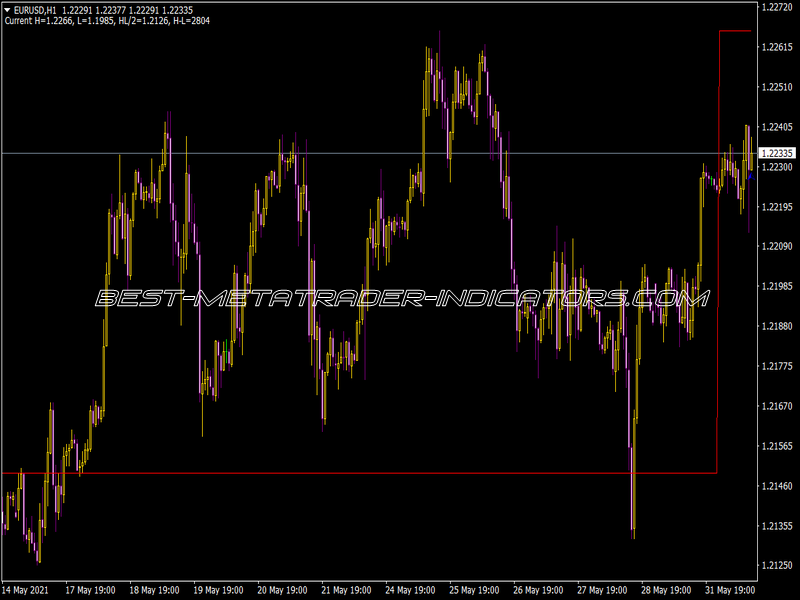This screenshot has height=600, width=800.
Task: Click the 31 May 19:00 time label
Action: pos(730,590)
